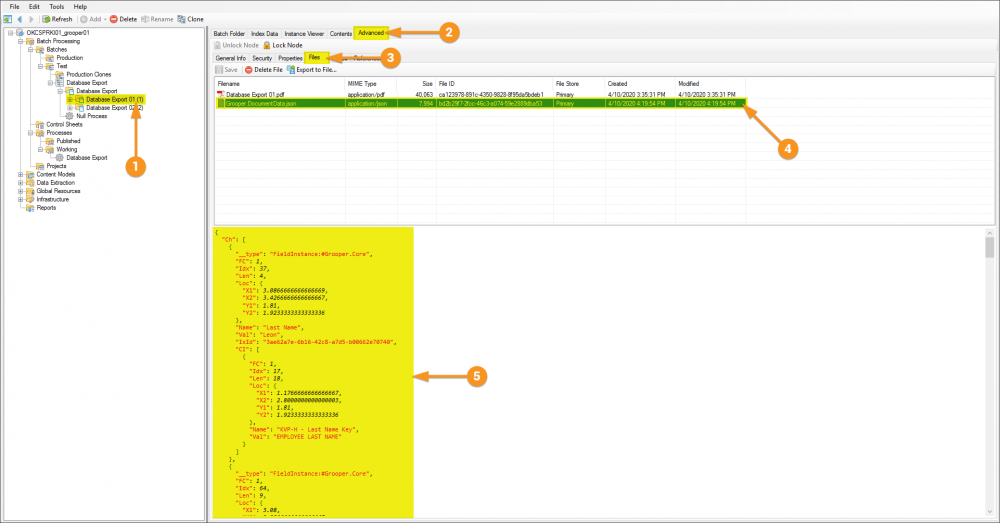The height and width of the screenshot is (523, 1000).
Task: Click Delete File red icon button
Action: pyautogui.click(x=263, y=70)
